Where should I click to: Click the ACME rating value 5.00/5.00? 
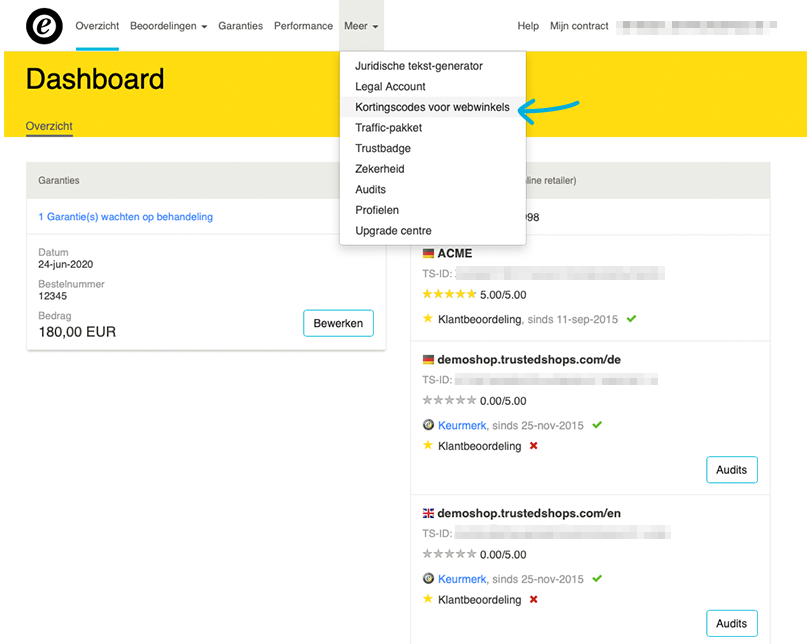click(503, 295)
